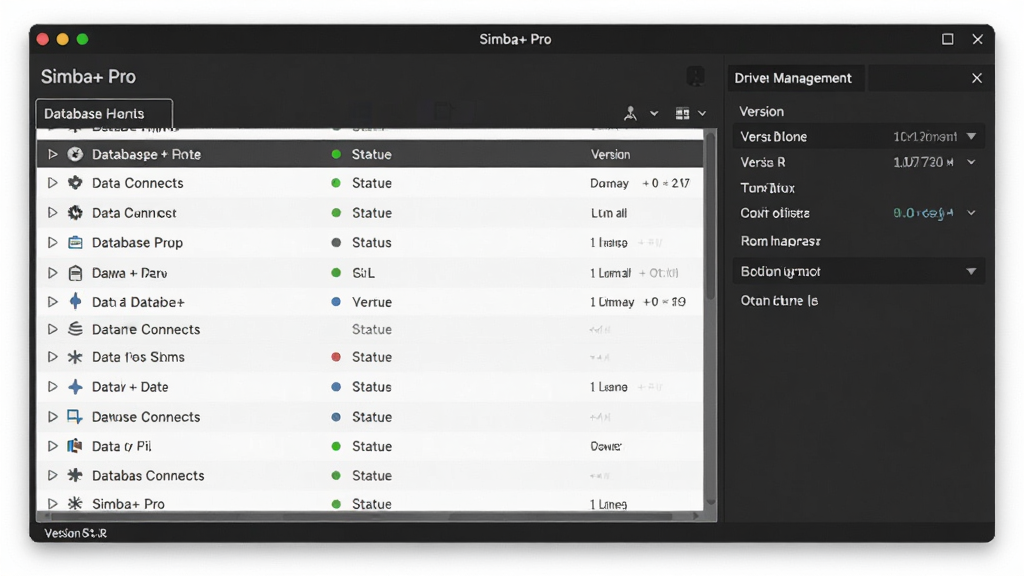Click the table icon beside Database Prop
Screen dimensions: 1024x576
pyautogui.click(x=75, y=242)
